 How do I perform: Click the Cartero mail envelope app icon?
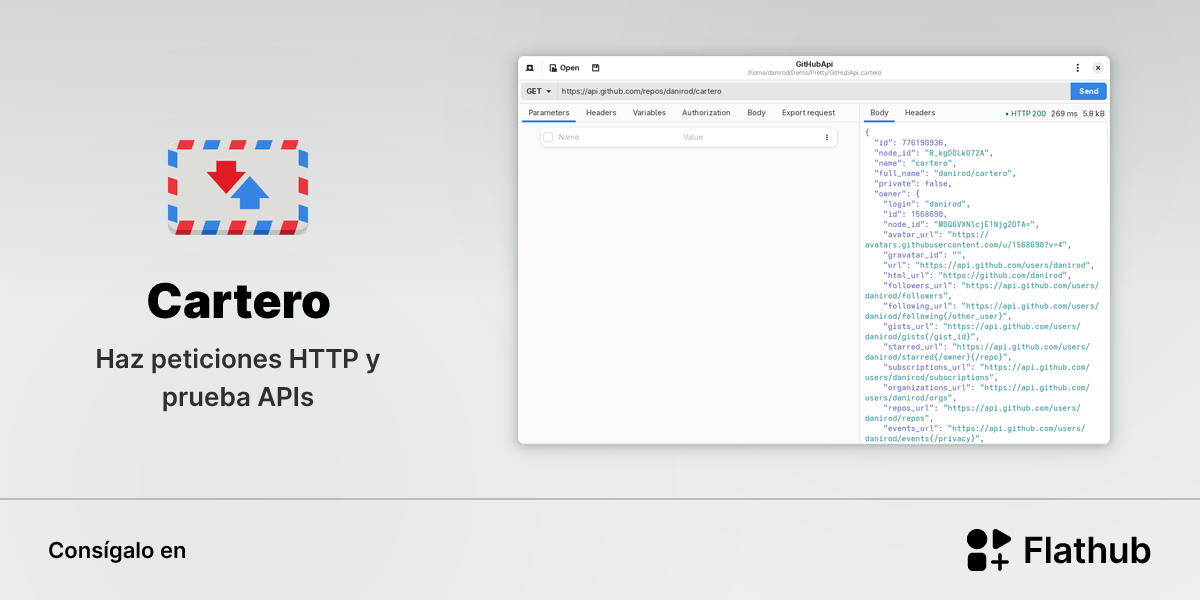click(x=238, y=187)
